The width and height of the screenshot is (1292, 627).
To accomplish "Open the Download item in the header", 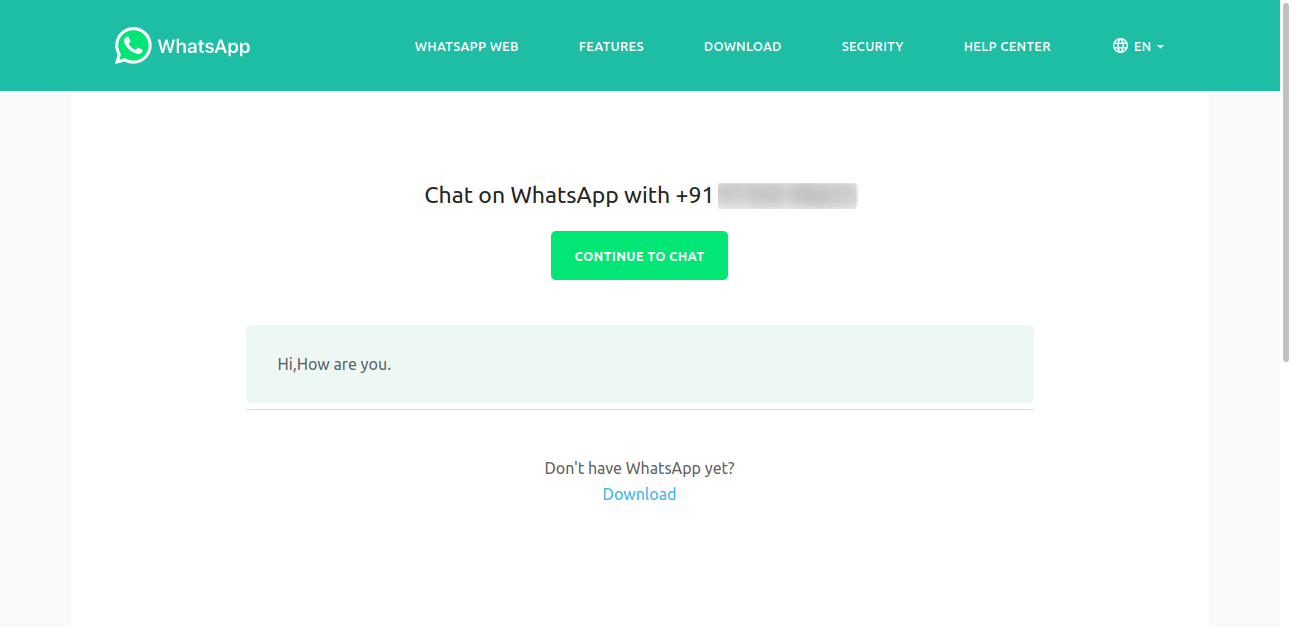I will (x=743, y=46).
